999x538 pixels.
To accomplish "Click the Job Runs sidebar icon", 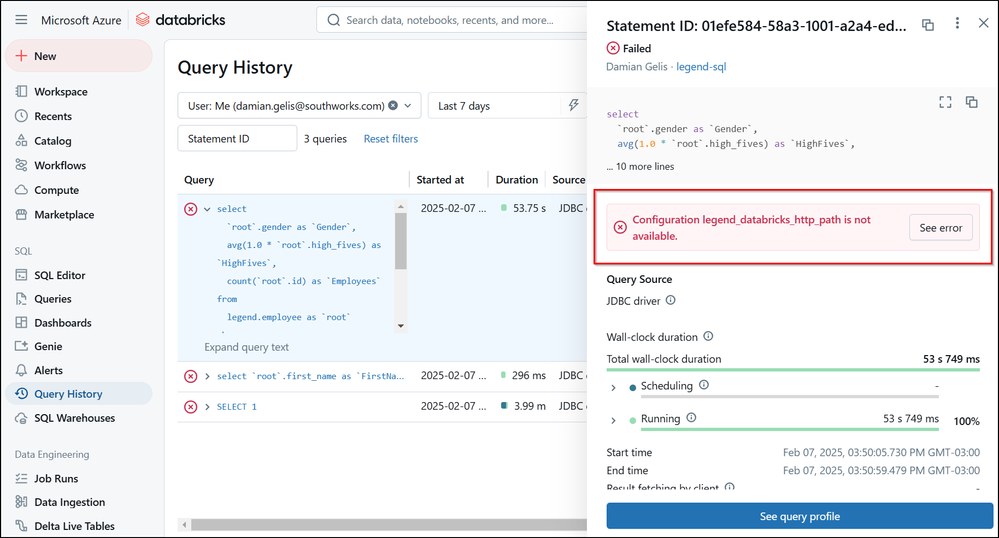I will [22, 478].
